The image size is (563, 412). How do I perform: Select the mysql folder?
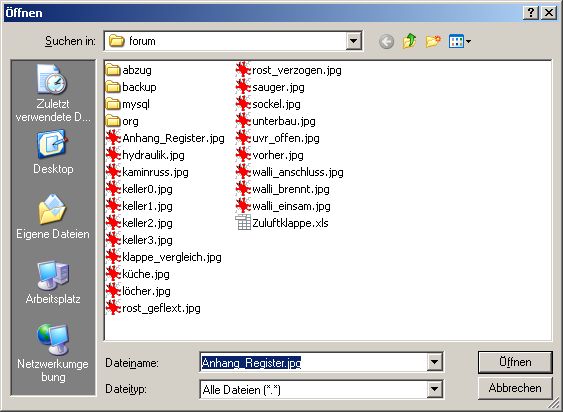point(128,104)
